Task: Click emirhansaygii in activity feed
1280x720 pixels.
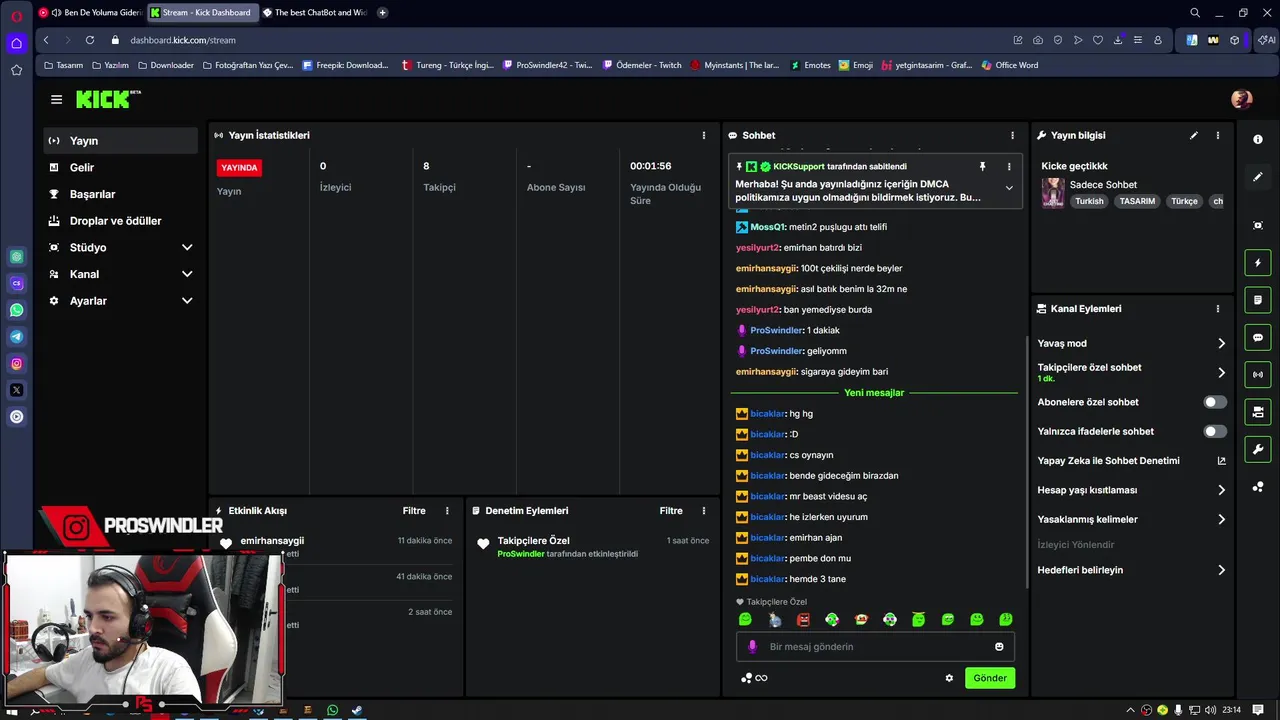Action: coord(272,541)
